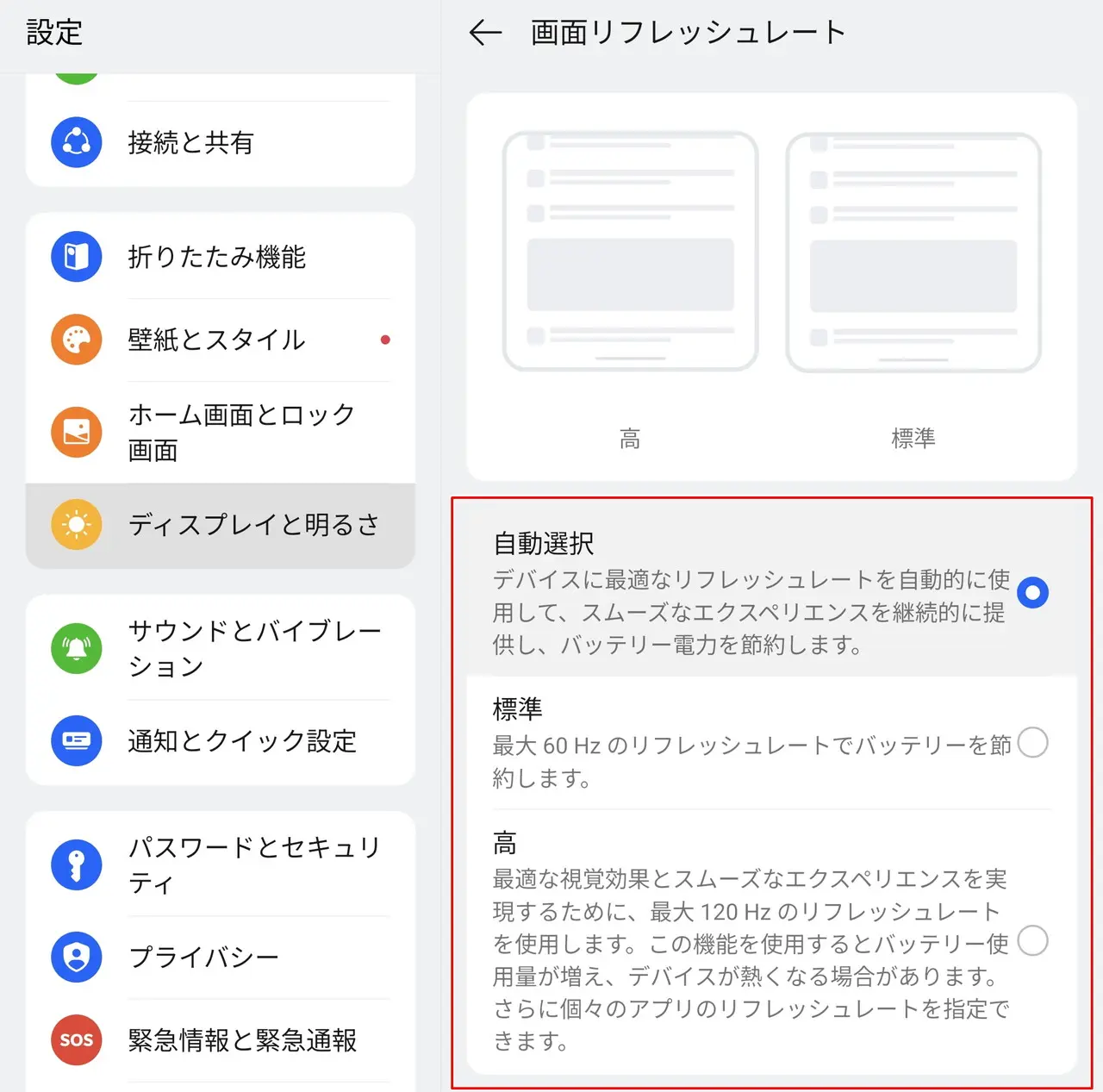Tap the back arrow icon
Image resolution: width=1103 pixels, height=1092 pixels.
(485, 33)
